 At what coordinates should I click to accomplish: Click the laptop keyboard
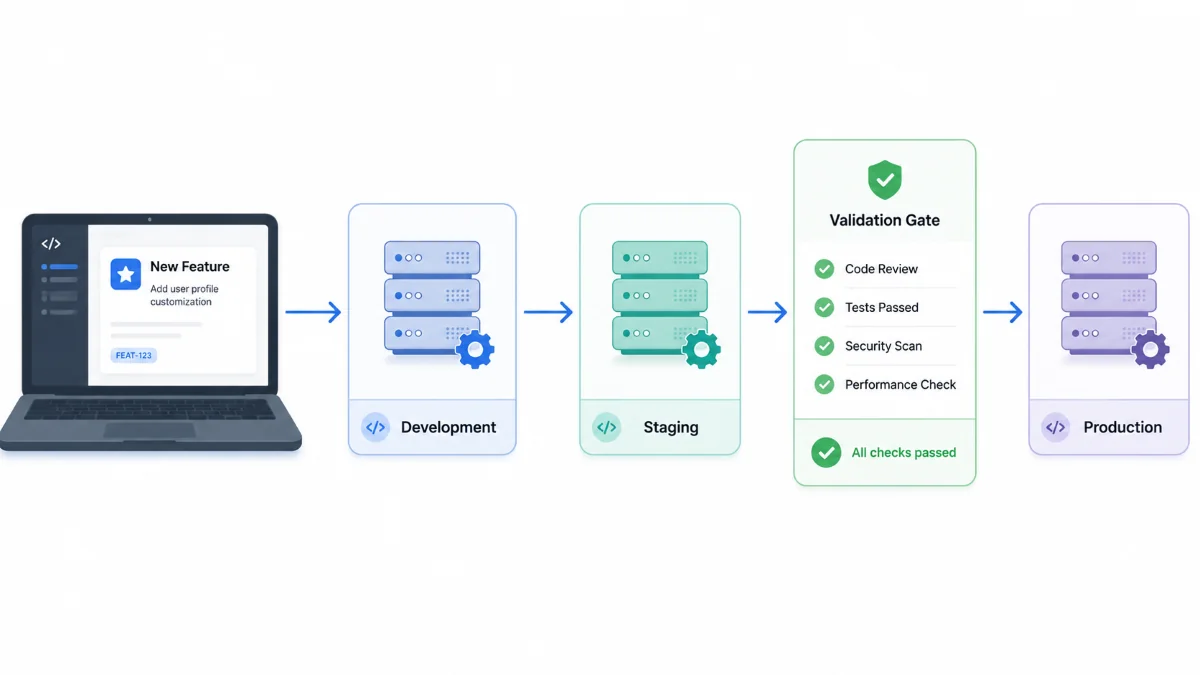[150, 407]
